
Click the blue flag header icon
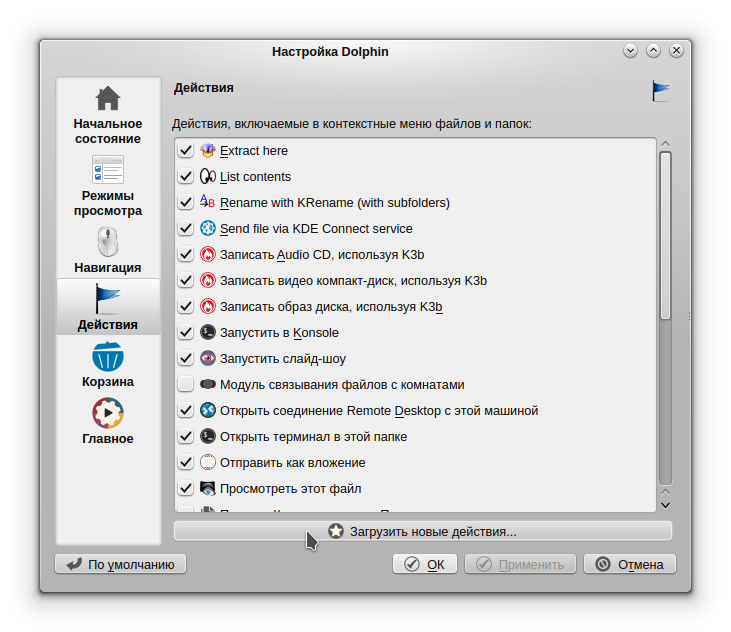point(660,90)
